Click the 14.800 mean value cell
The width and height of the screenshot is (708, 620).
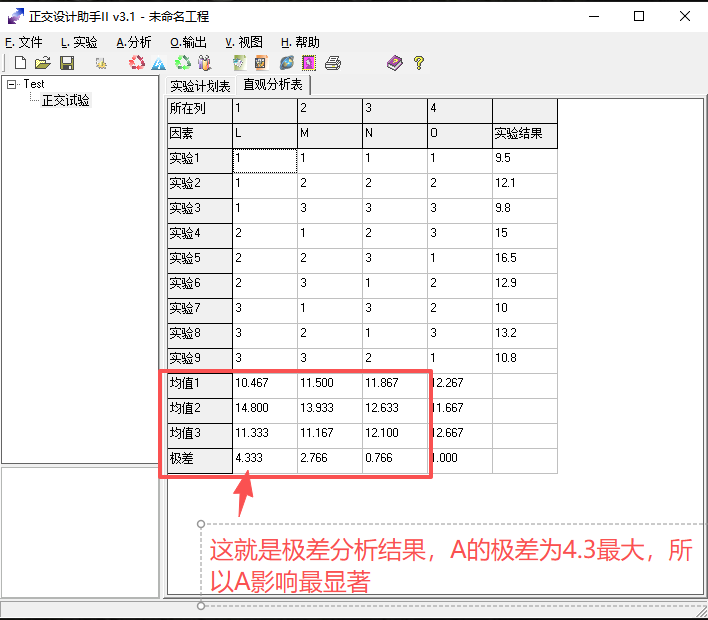(265, 410)
